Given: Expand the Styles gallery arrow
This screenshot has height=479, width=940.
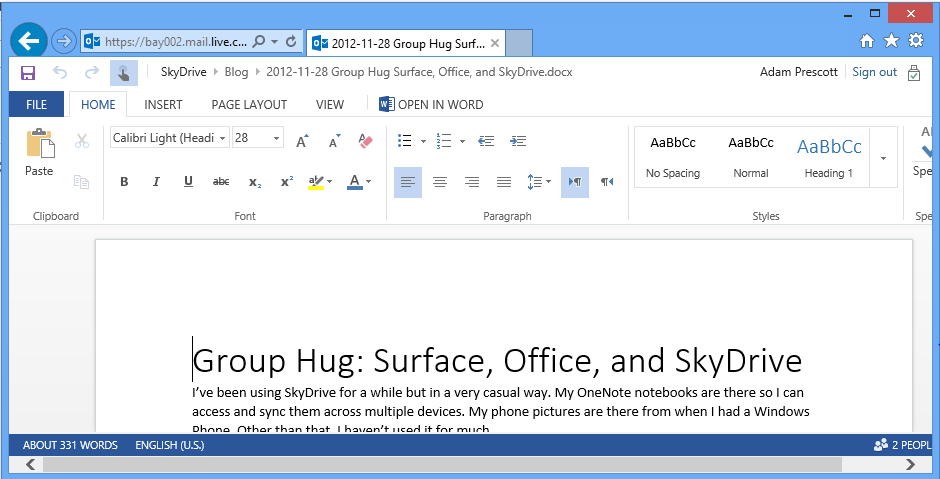Looking at the screenshot, I should (883, 158).
